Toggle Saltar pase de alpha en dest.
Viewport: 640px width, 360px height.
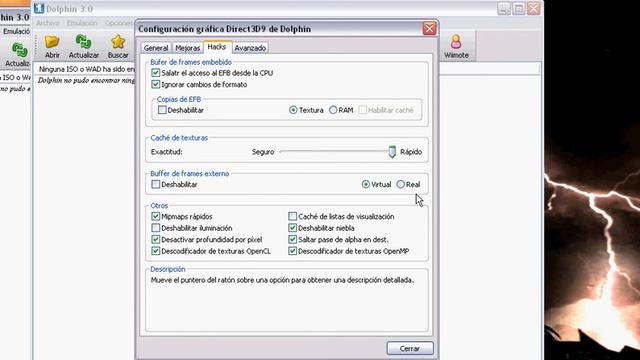pyautogui.click(x=292, y=239)
